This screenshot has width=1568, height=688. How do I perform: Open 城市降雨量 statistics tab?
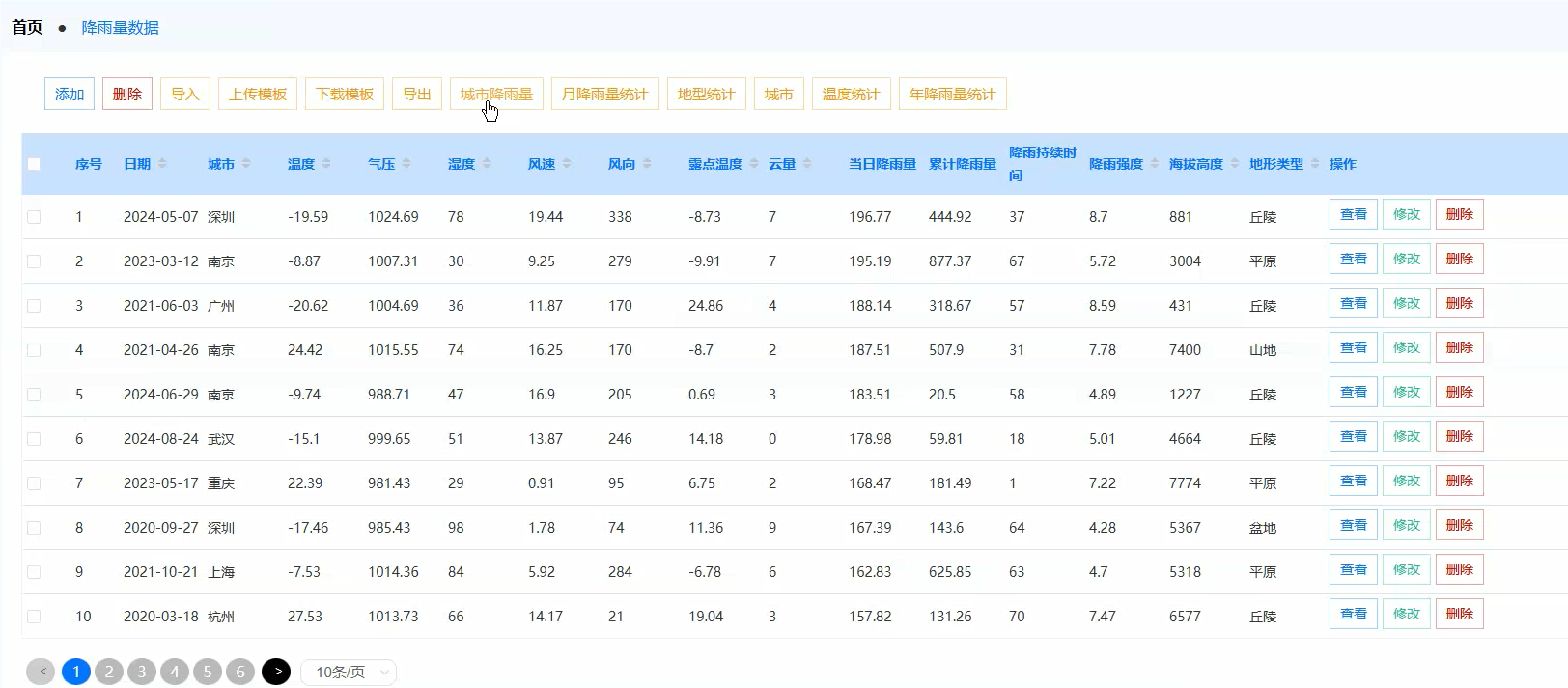(x=496, y=94)
